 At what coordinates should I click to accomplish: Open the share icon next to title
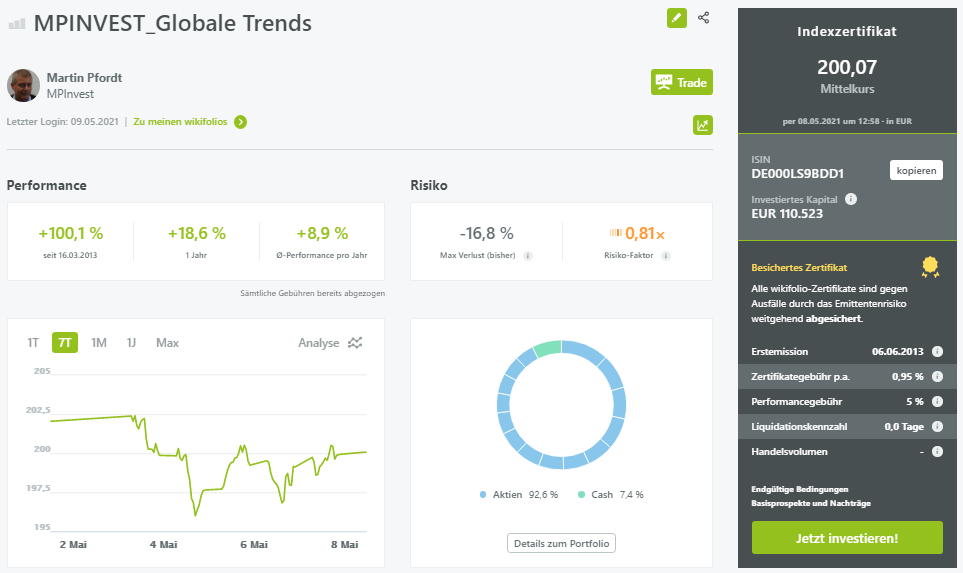pyautogui.click(x=704, y=18)
